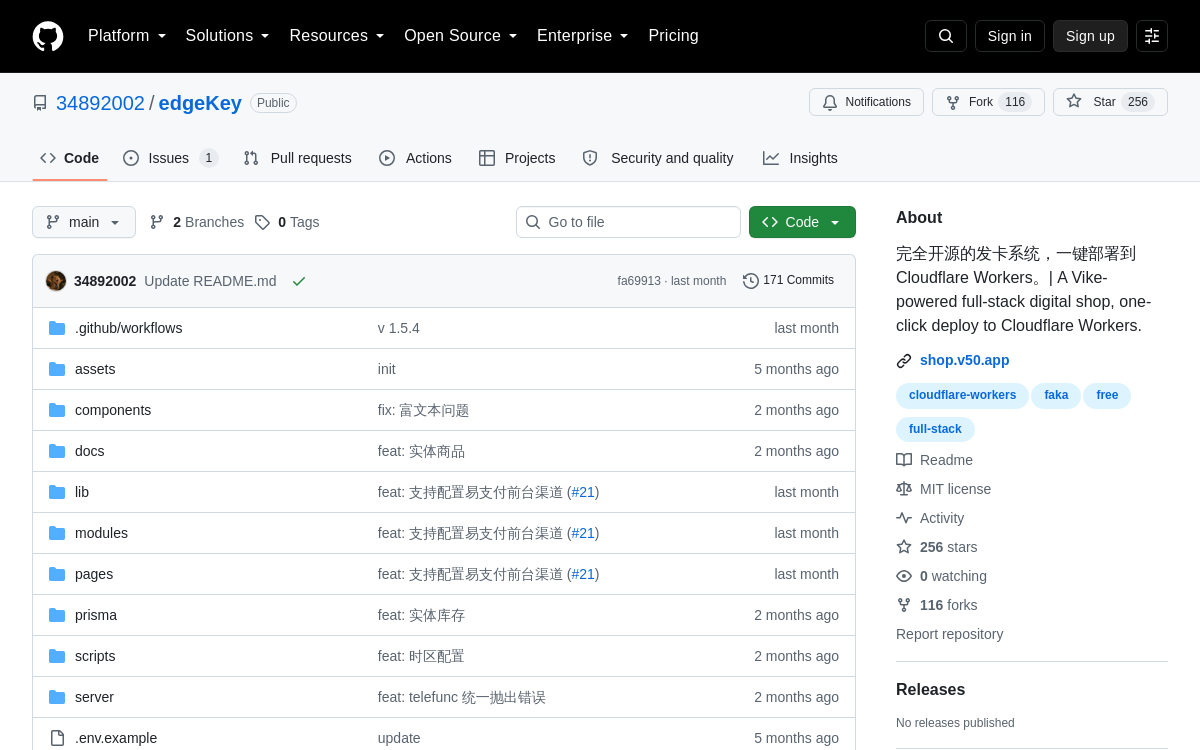Open the edgeKey repository name link

coord(200,103)
